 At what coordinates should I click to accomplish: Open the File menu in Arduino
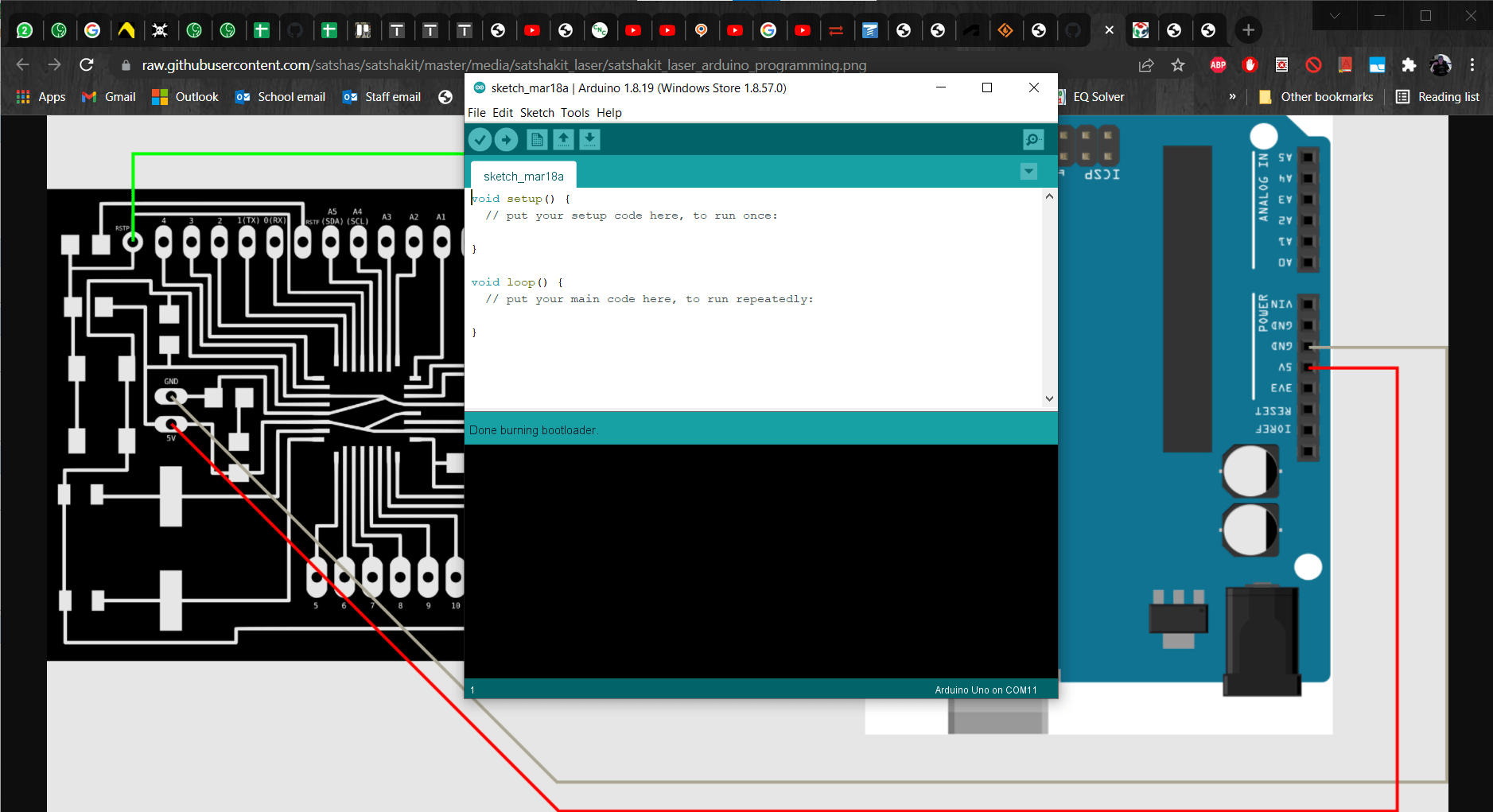point(476,113)
